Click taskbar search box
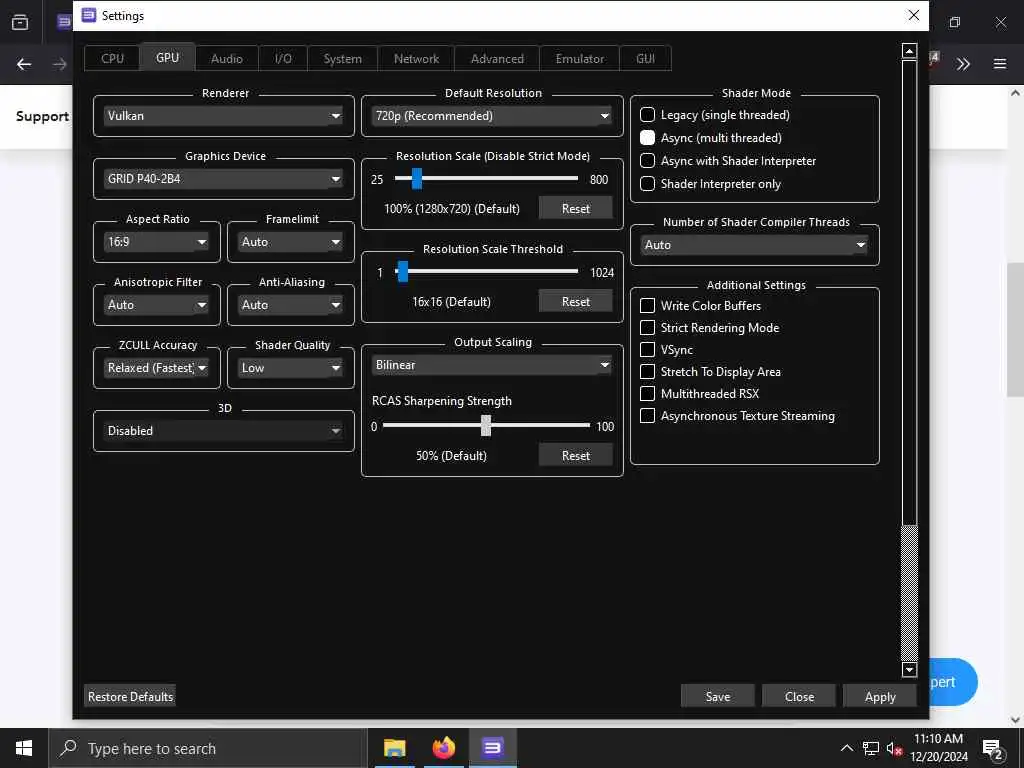This screenshot has width=1024, height=768. pyautogui.click(x=208, y=748)
